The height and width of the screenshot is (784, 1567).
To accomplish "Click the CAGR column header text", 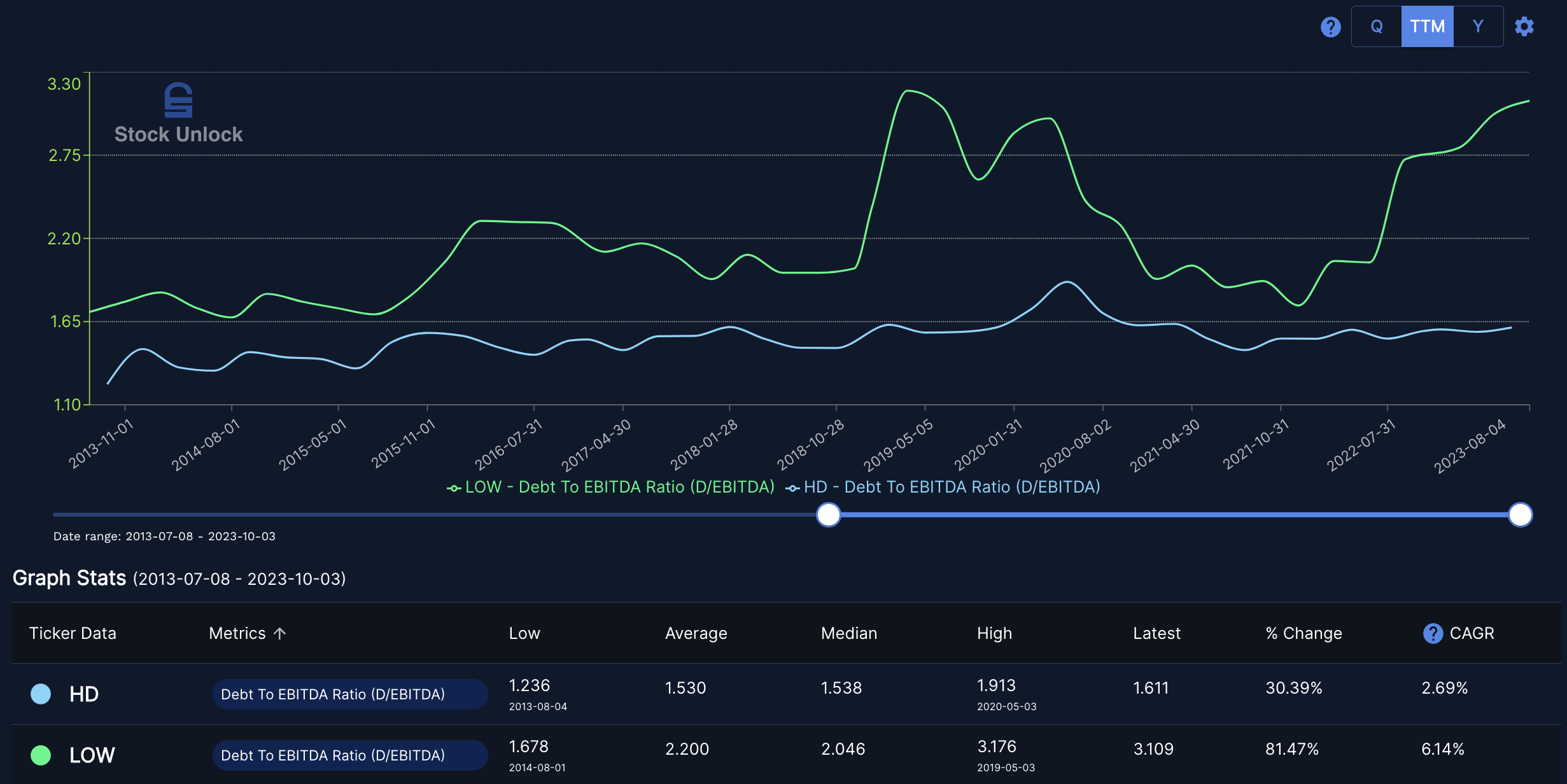I will tap(1472, 633).
